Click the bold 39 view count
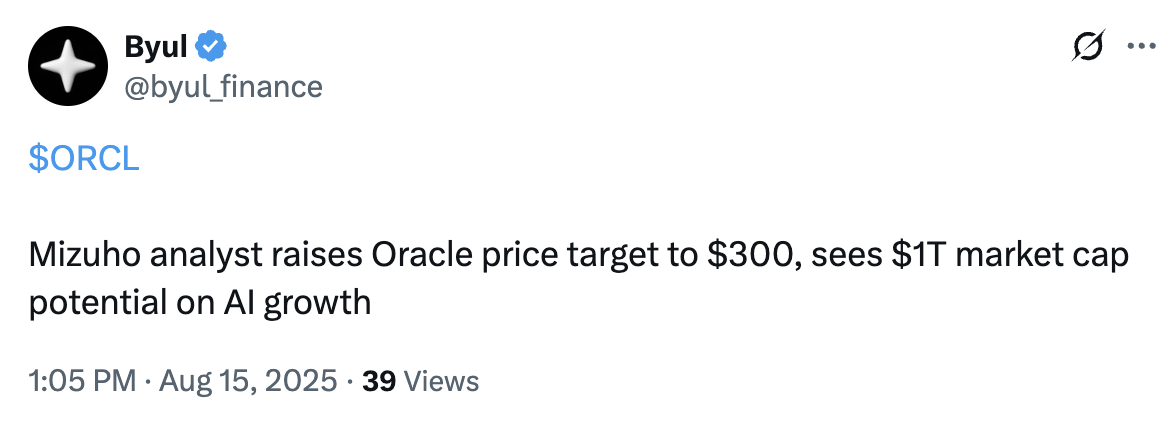The image size is (1176, 426). [376, 381]
